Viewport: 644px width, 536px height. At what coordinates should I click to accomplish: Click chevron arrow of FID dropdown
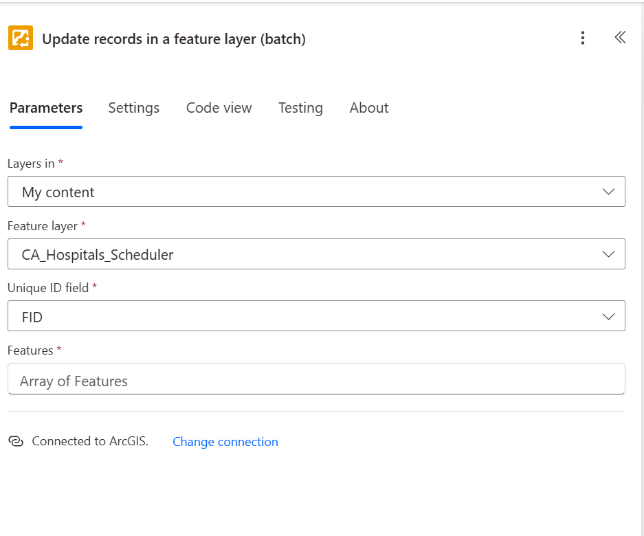[x=608, y=316]
